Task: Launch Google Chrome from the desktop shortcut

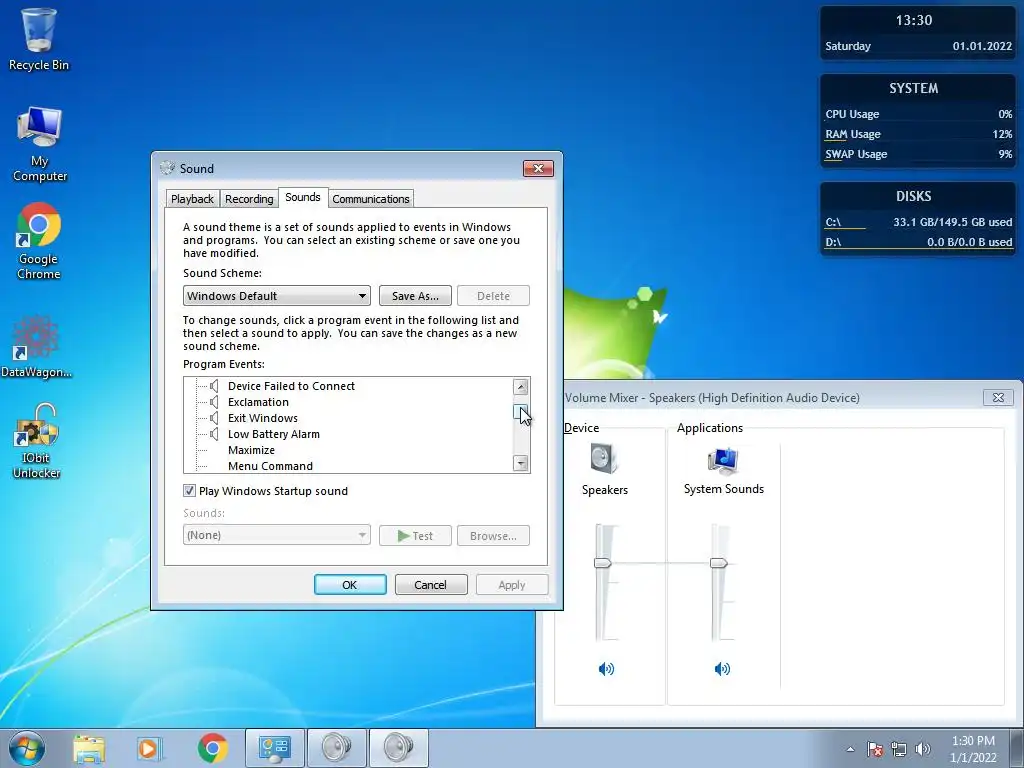Action: [x=39, y=241]
